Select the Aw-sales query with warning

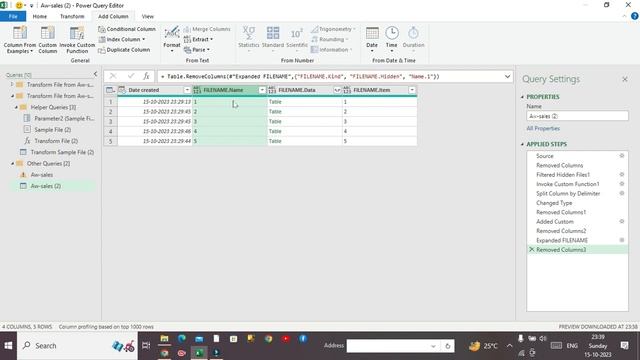click(x=41, y=175)
